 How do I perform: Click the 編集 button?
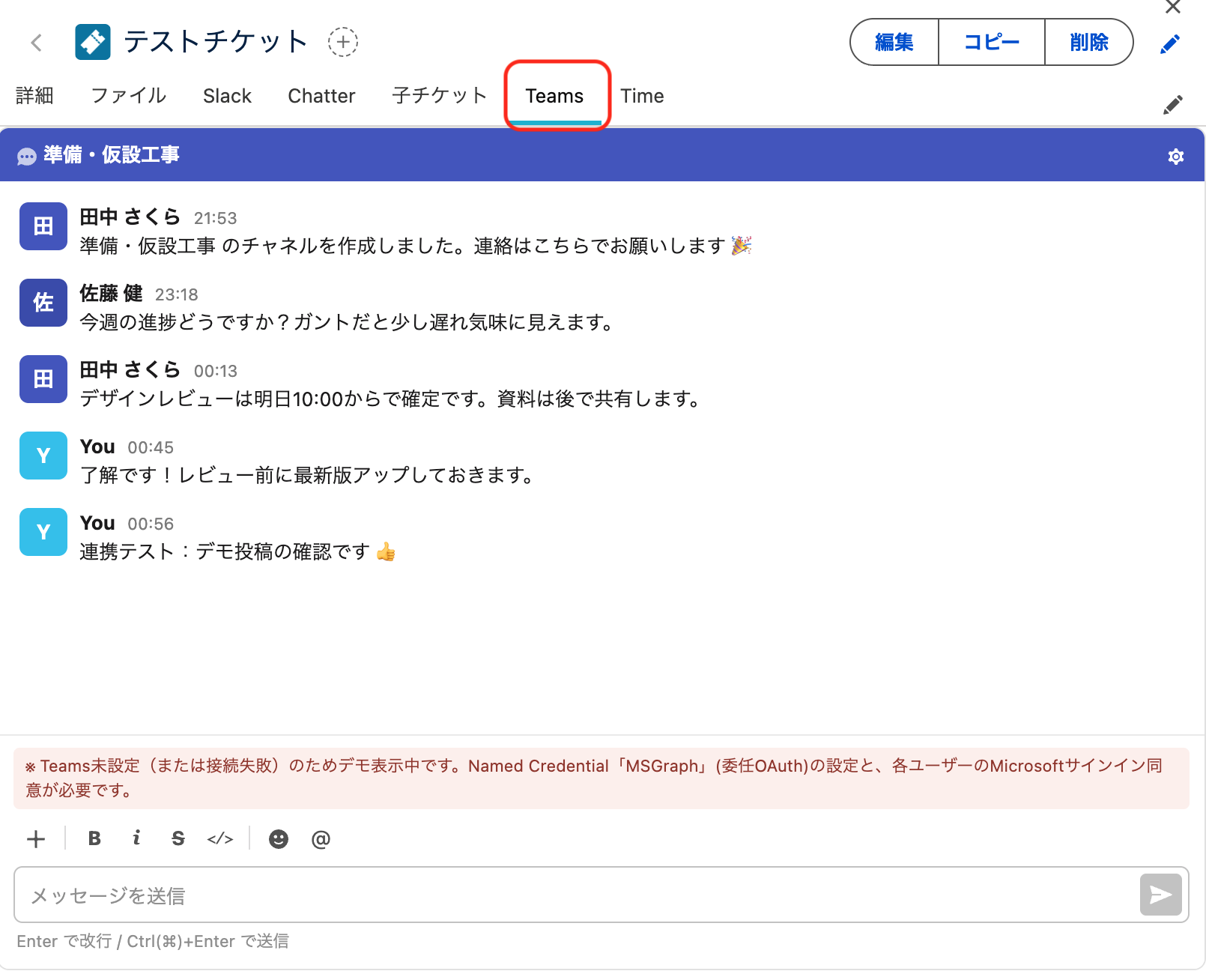pos(894,42)
